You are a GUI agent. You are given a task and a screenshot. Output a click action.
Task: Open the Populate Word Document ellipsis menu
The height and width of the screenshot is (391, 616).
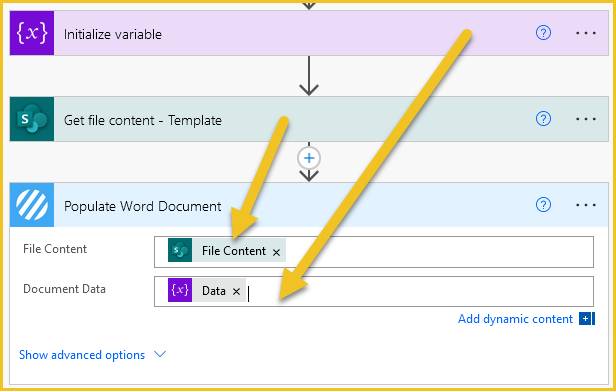tap(586, 205)
